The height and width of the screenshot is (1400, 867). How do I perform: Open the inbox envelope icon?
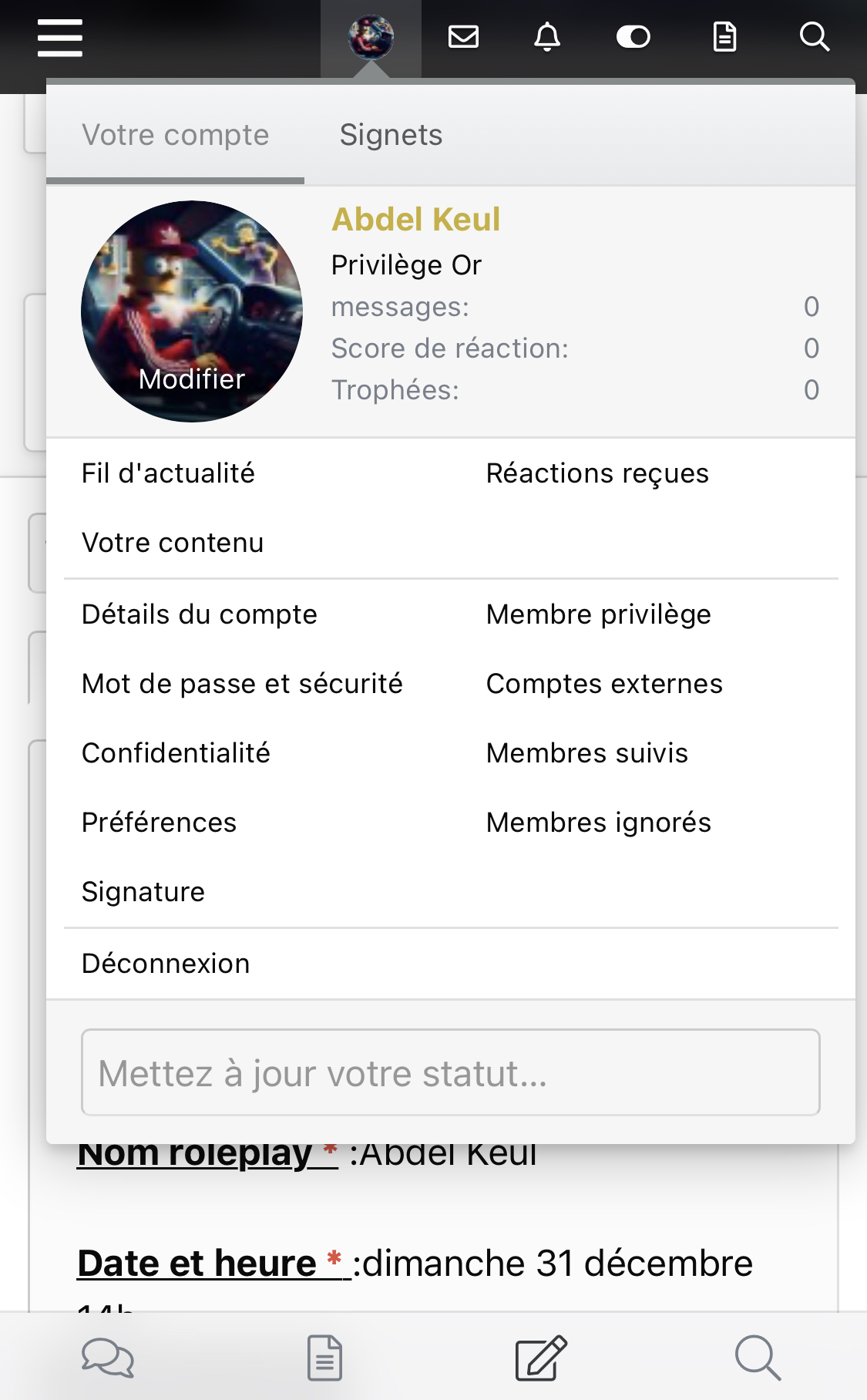464,36
